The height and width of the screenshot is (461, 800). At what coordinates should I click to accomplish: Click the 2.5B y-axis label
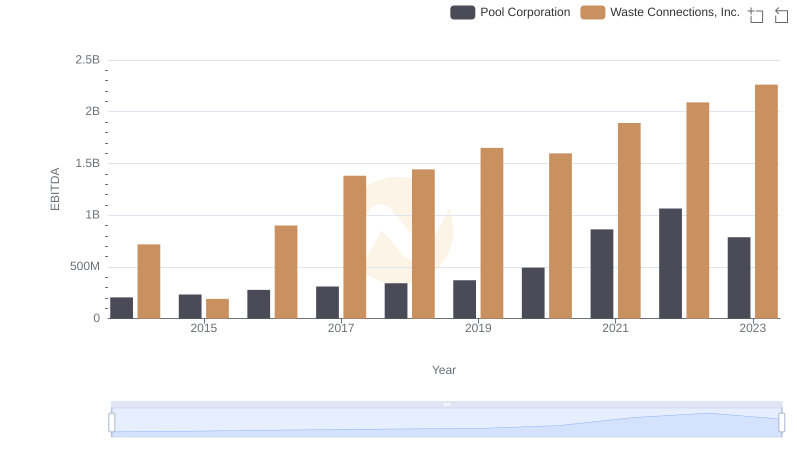click(x=88, y=60)
